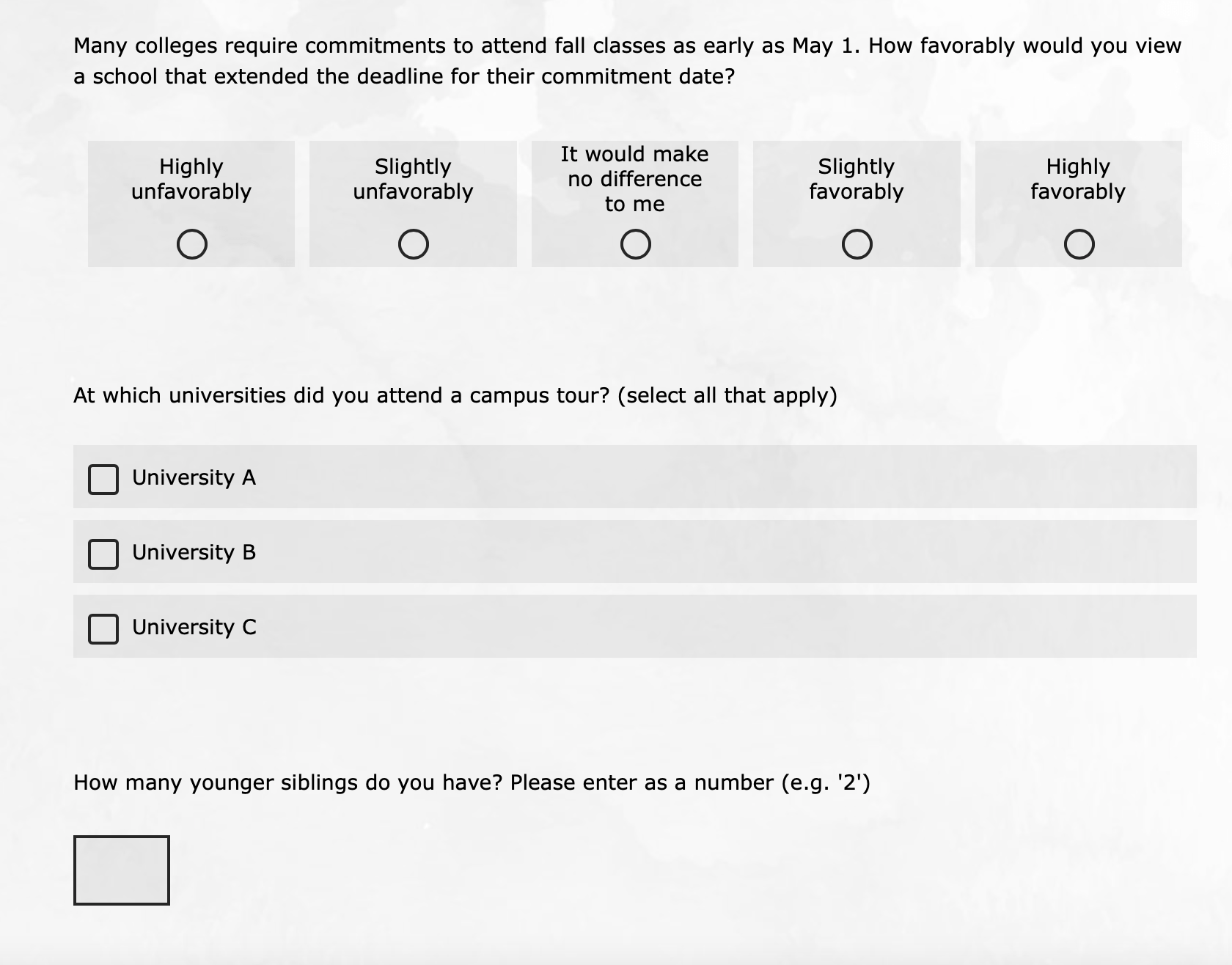Click the campus tour question text
The height and width of the screenshot is (965, 1232).
pos(455,395)
